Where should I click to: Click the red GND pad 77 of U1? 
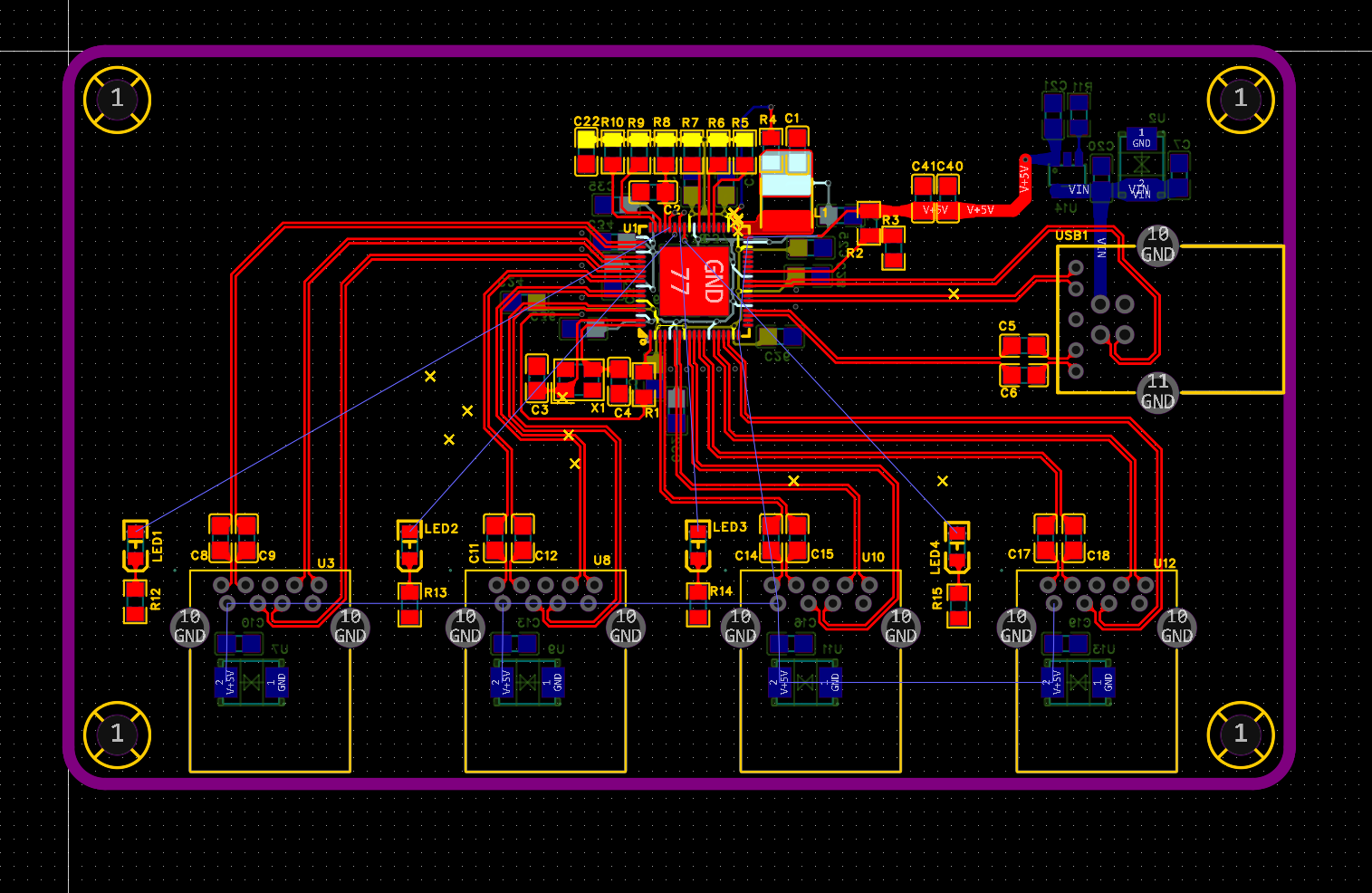click(x=696, y=282)
